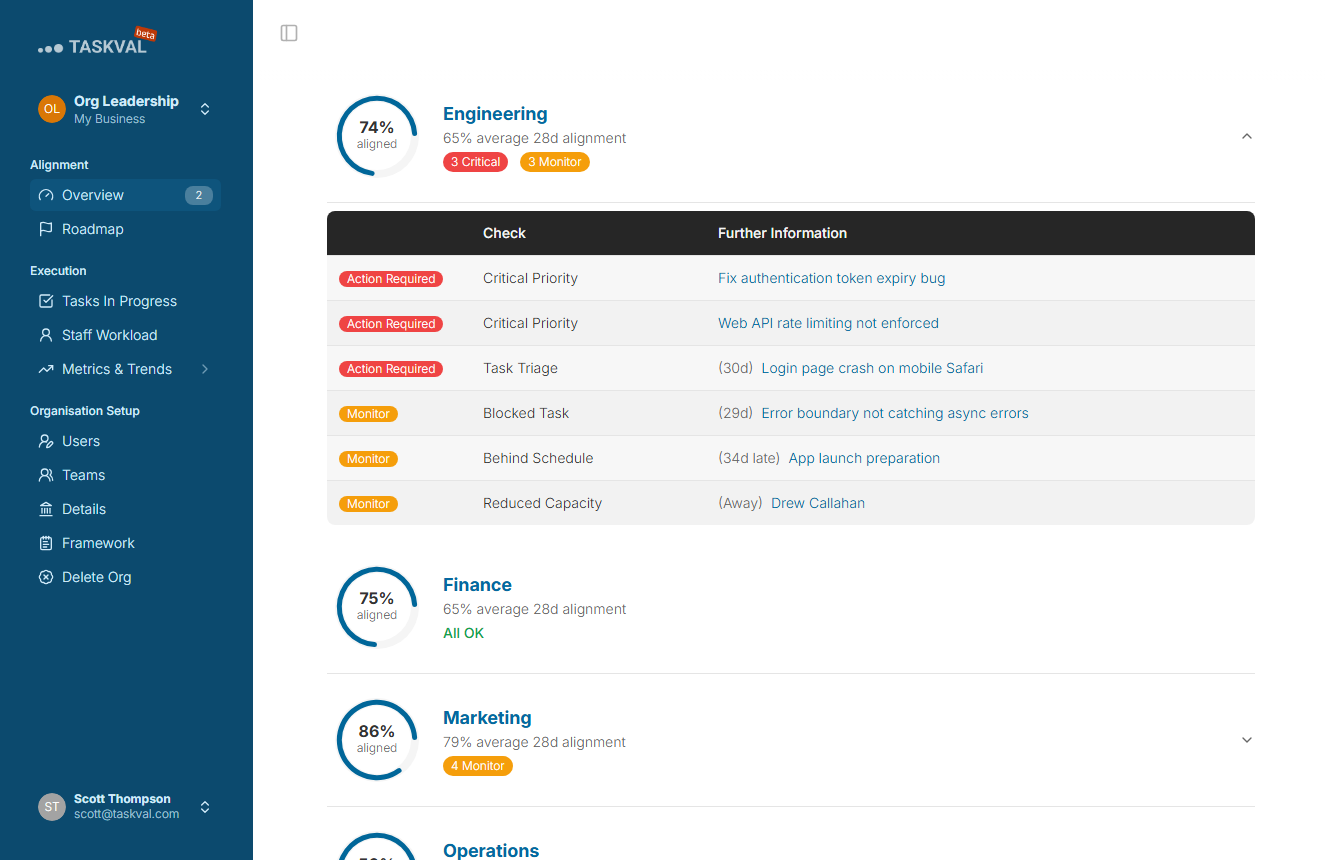The image size is (1325, 860).
Task: Select Delete Org in sidebar
Action: (125, 577)
